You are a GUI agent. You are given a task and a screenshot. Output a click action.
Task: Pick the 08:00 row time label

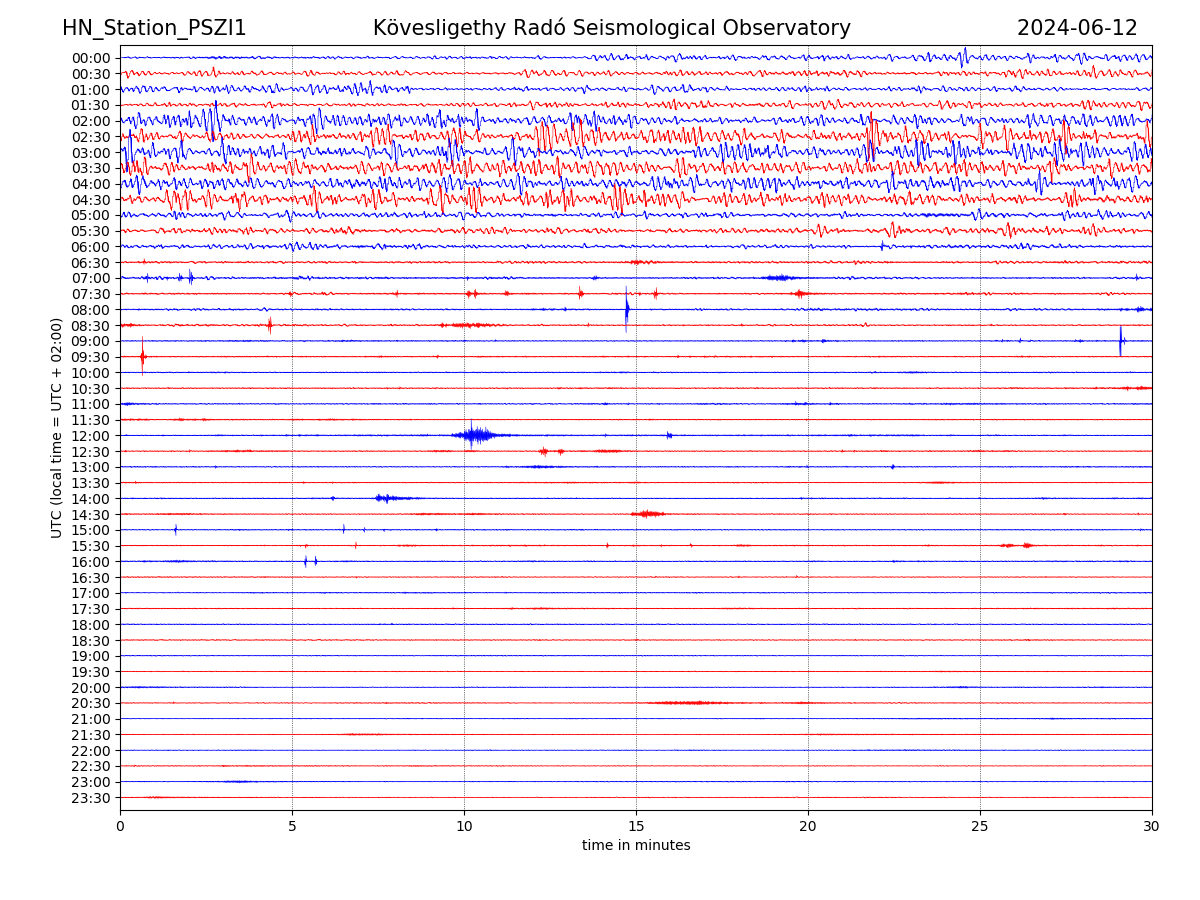pyautogui.click(x=90, y=310)
